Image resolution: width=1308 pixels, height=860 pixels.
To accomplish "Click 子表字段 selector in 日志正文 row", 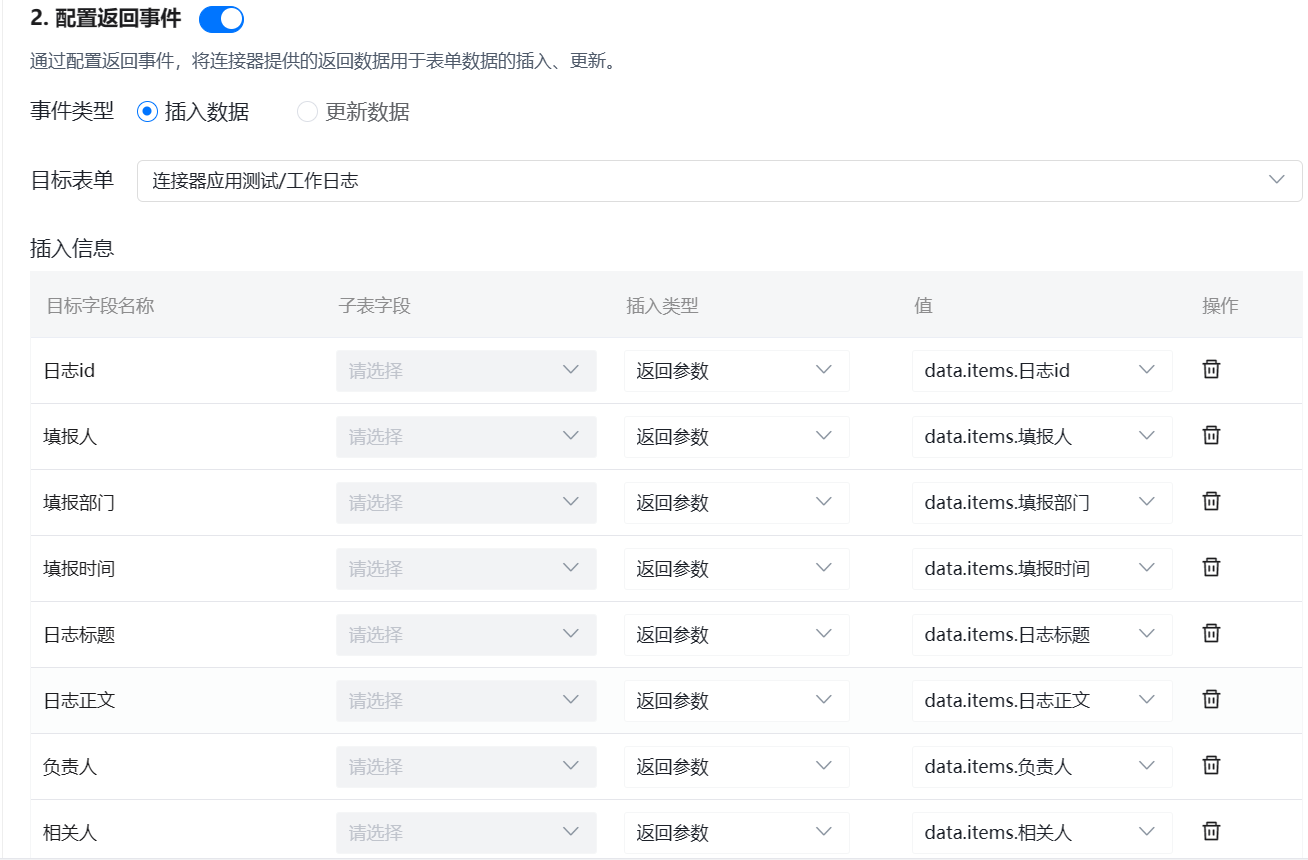I will click(x=466, y=701).
